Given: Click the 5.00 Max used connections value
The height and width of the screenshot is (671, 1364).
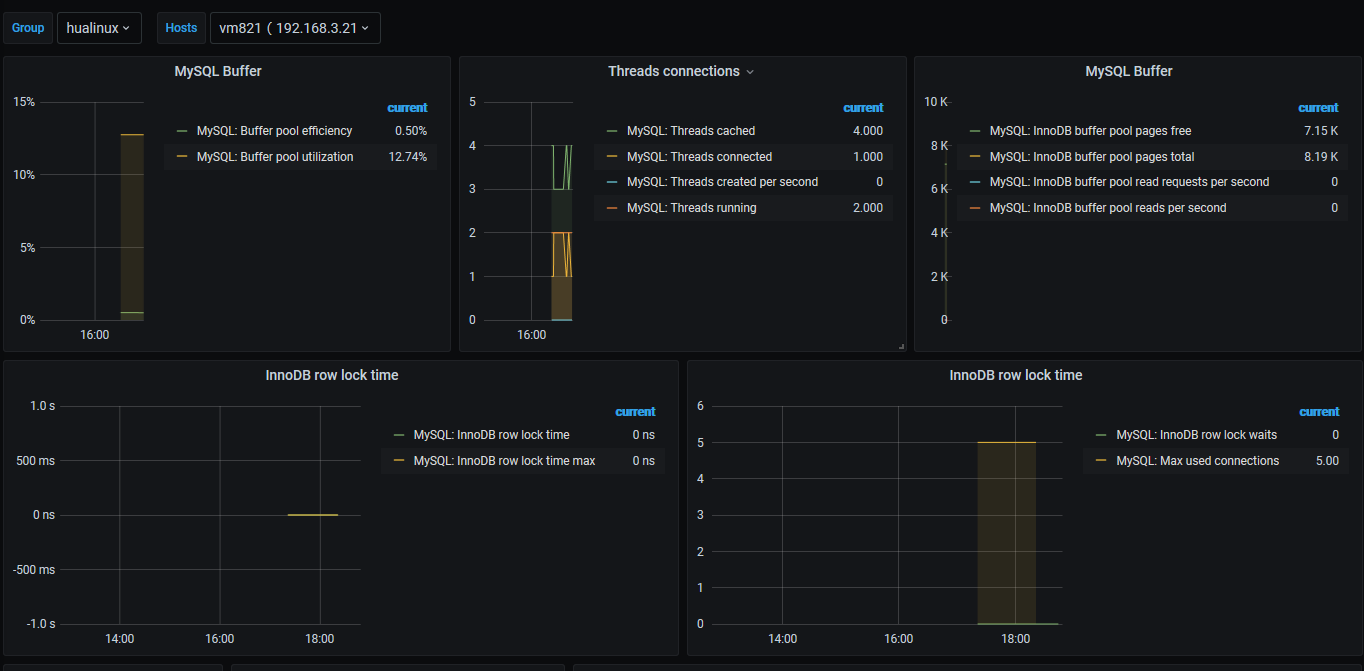Looking at the screenshot, I should point(1327,461).
